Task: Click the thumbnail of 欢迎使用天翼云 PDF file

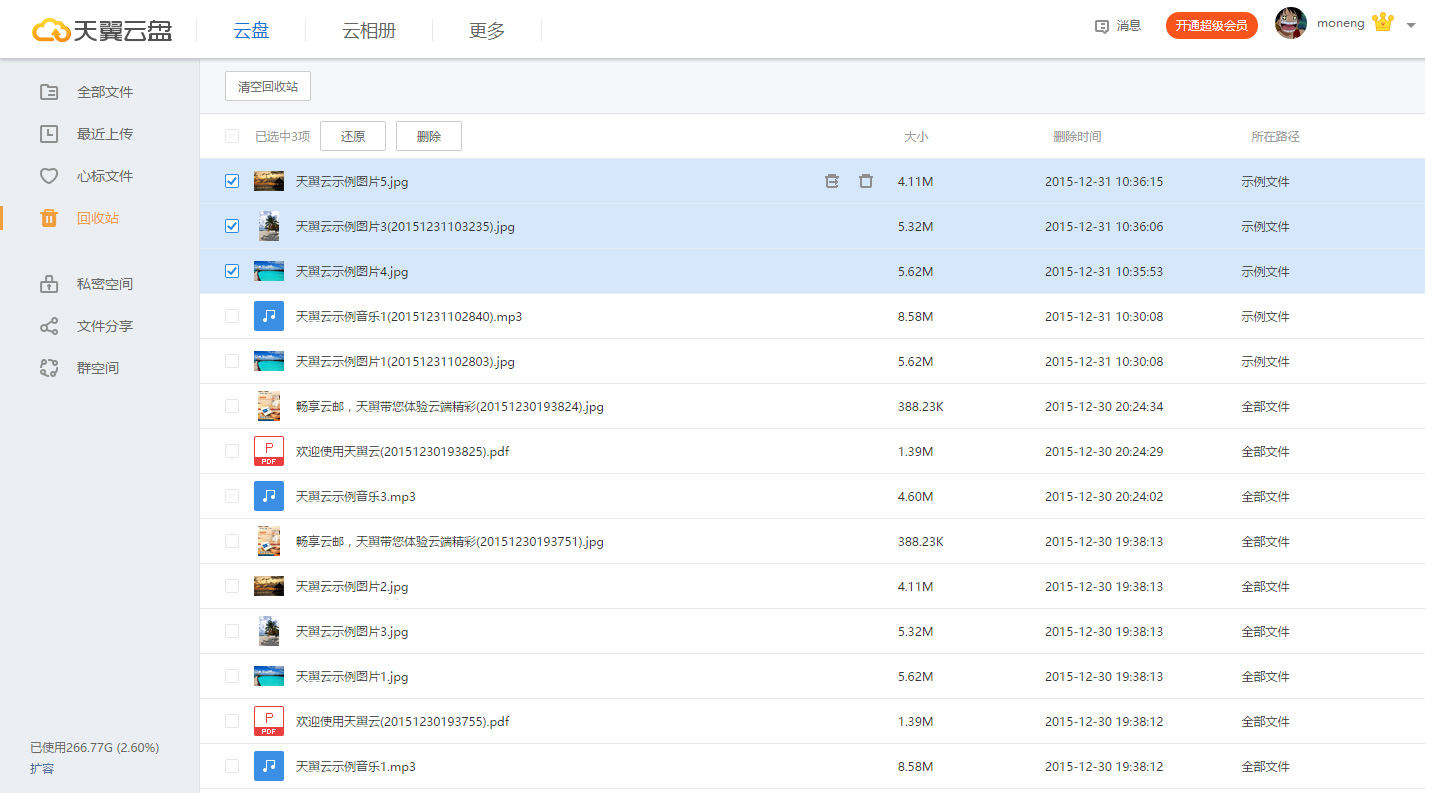Action: (x=268, y=451)
